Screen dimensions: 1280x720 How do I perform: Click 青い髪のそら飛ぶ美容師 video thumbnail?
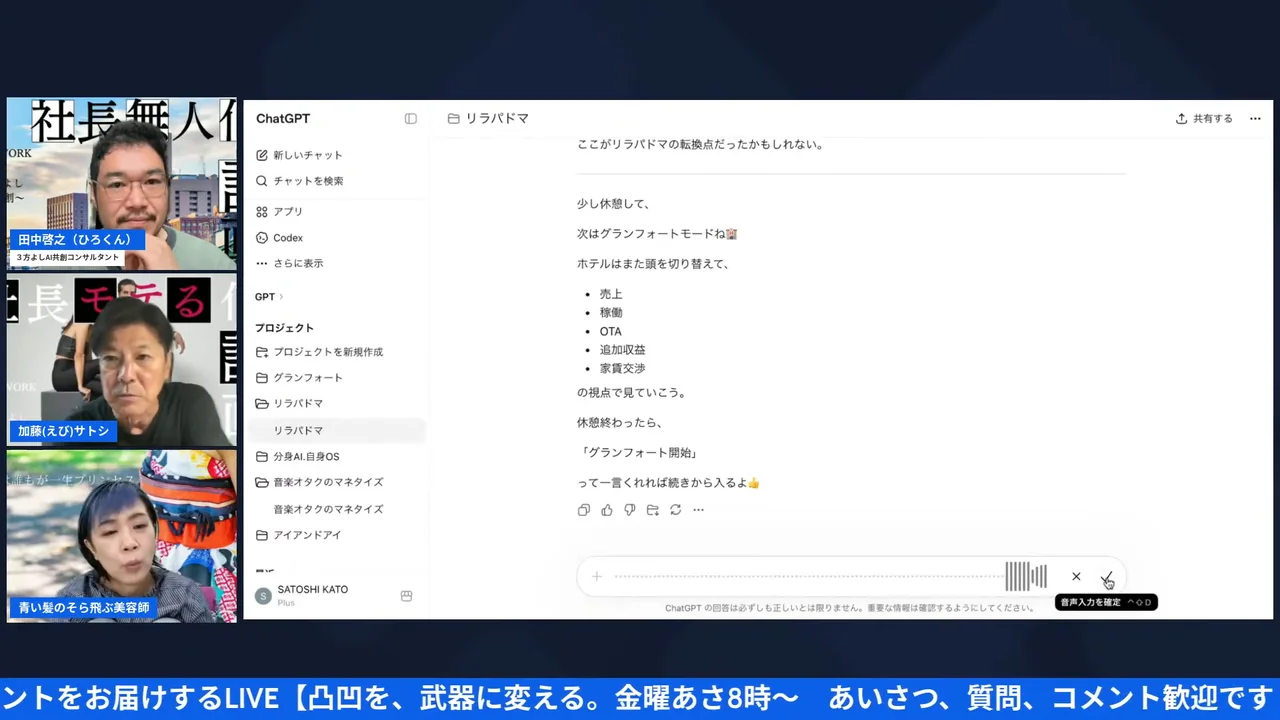(122, 536)
